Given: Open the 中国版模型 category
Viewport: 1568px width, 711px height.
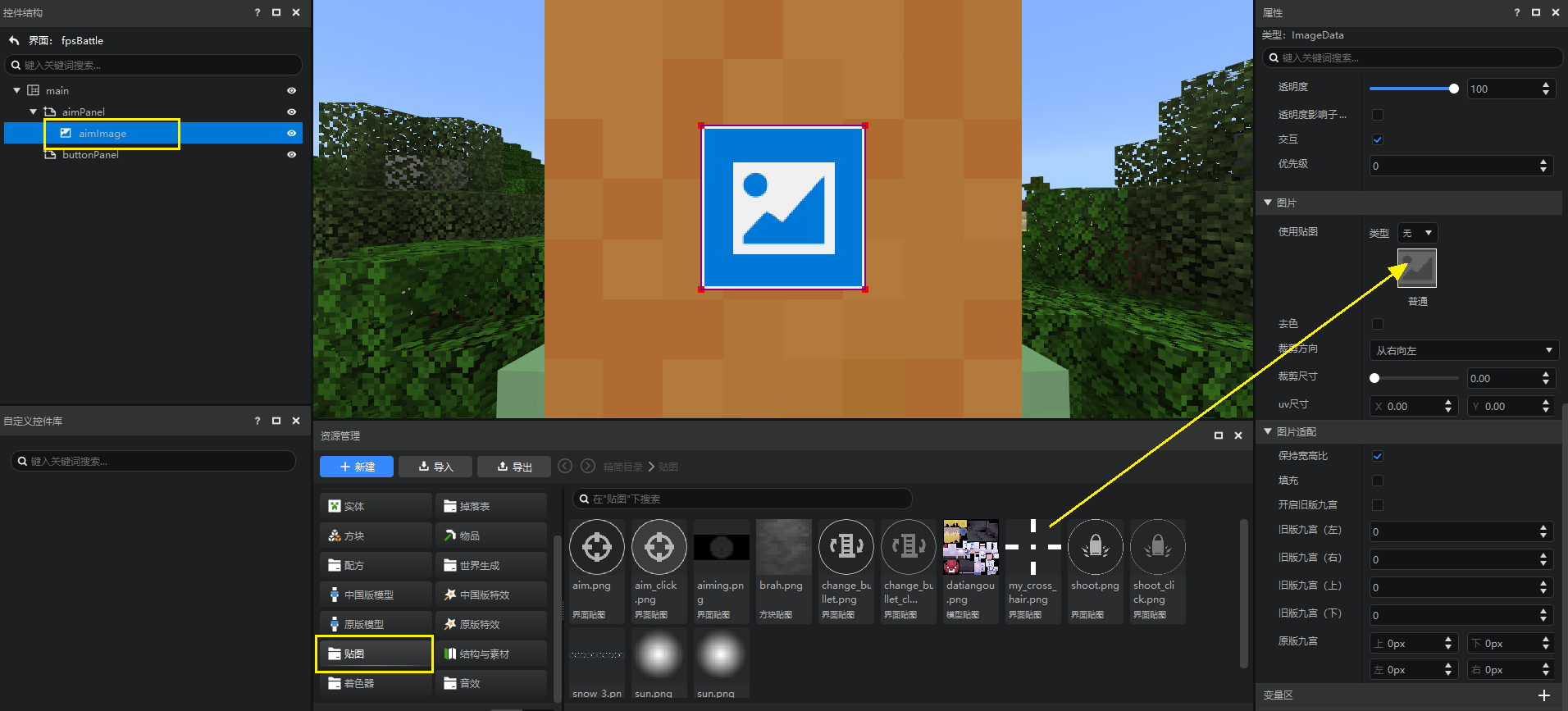Looking at the screenshot, I should click(x=376, y=595).
